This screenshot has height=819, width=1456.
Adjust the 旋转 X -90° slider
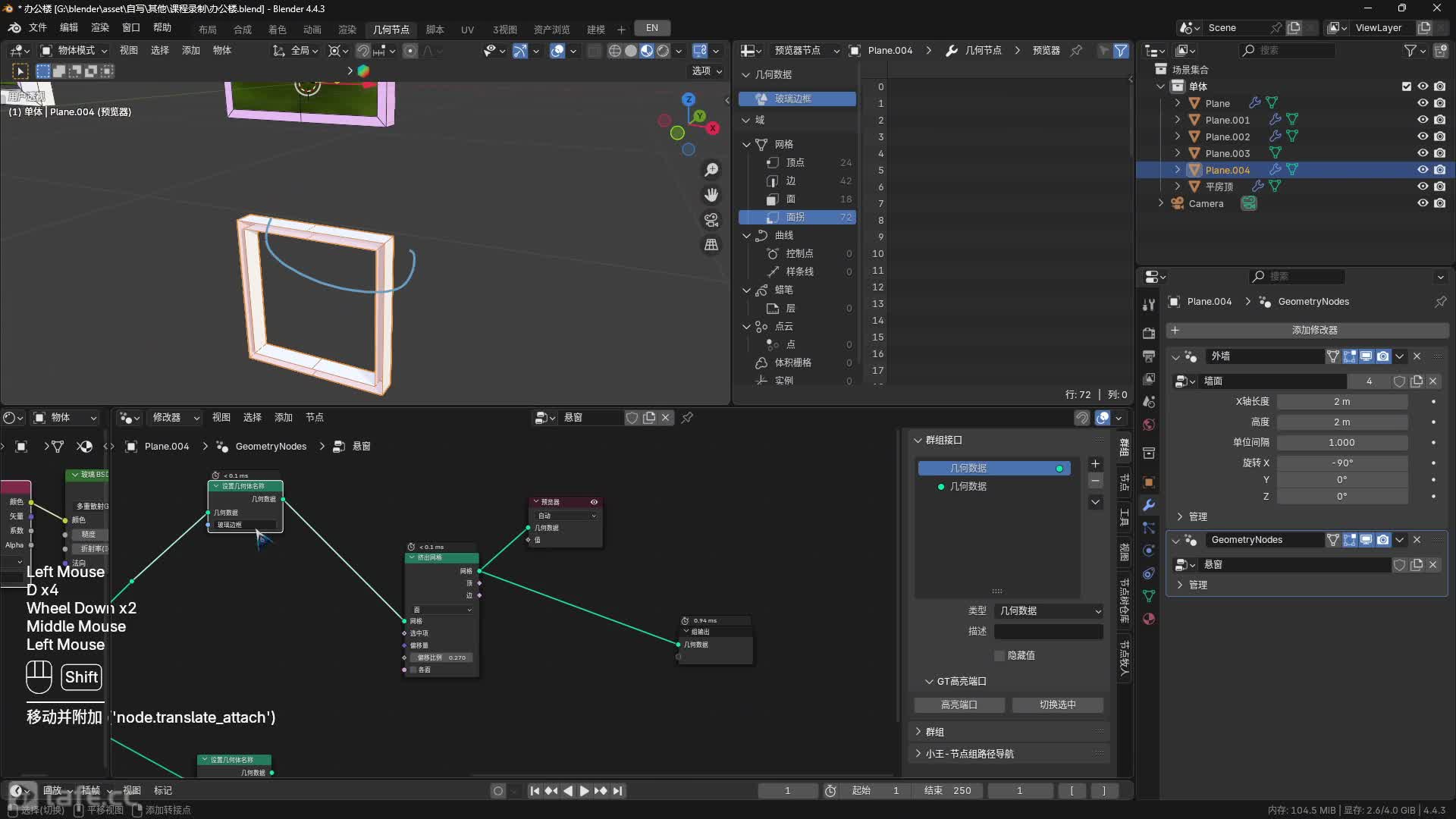pyautogui.click(x=1341, y=463)
